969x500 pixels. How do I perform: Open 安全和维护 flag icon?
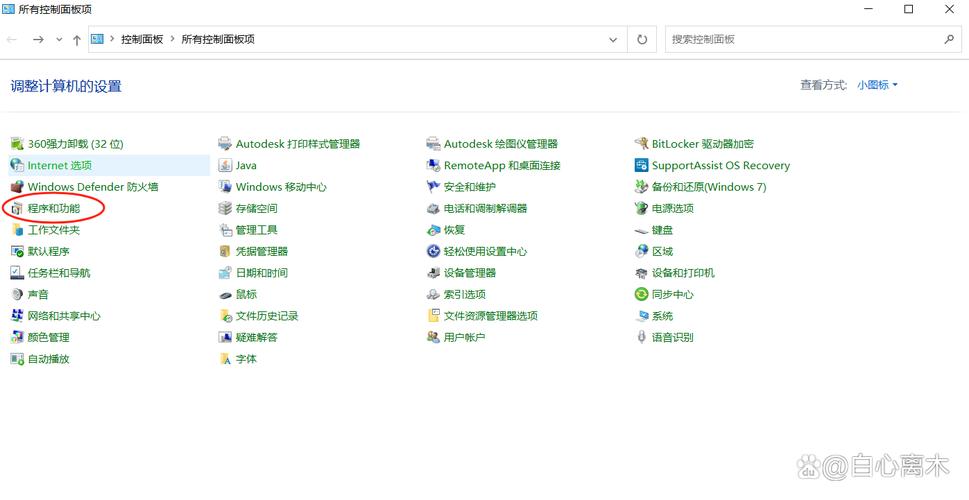pyautogui.click(x=433, y=187)
